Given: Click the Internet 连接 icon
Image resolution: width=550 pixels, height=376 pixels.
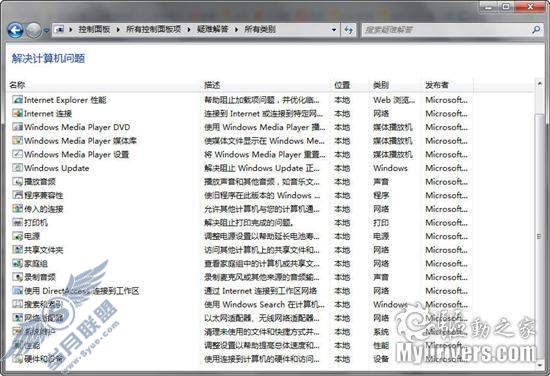Looking at the screenshot, I should 17,113.
